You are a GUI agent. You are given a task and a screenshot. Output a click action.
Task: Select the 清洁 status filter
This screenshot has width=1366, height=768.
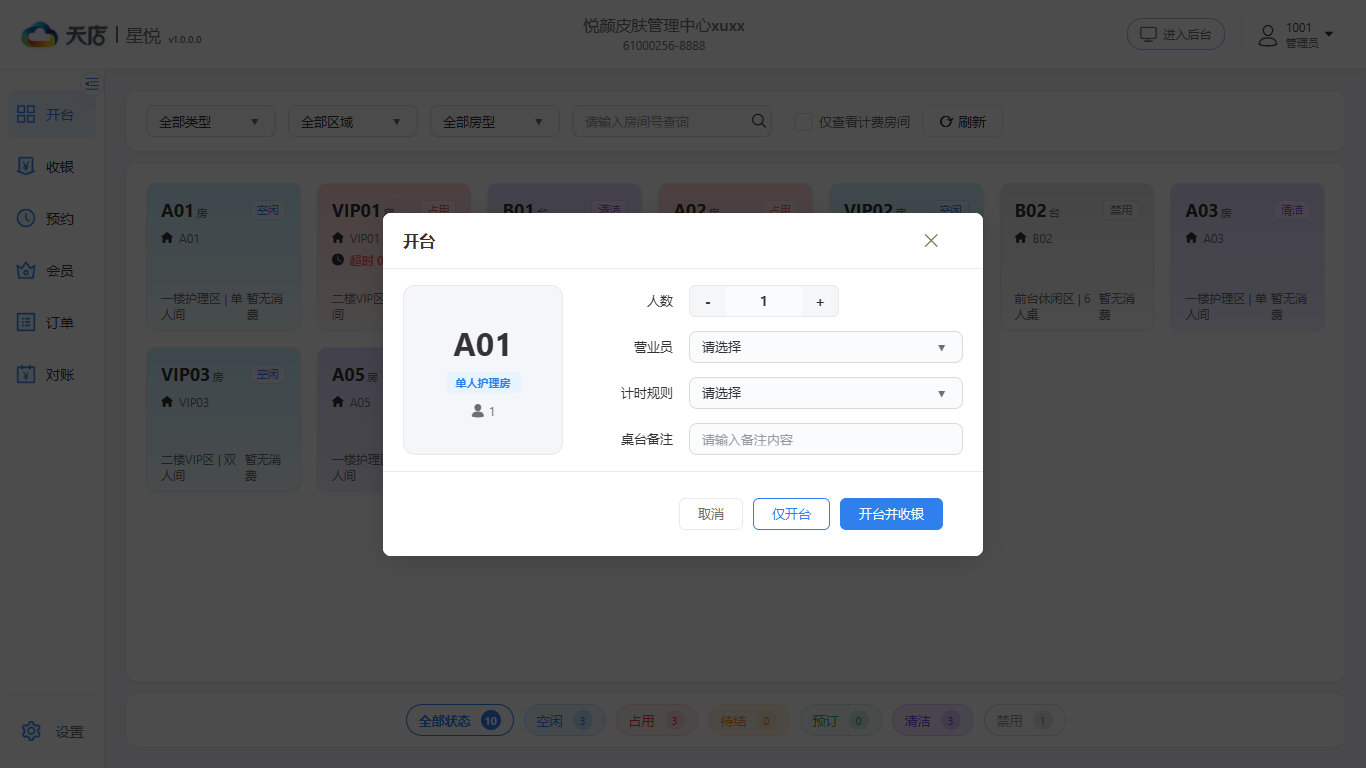pos(932,720)
